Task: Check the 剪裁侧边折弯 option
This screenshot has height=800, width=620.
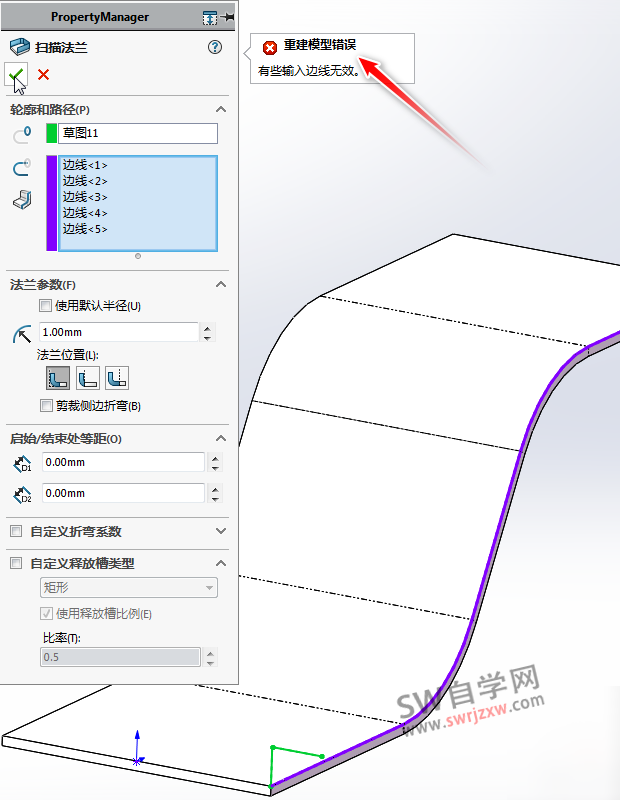Action: pos(45,406)
